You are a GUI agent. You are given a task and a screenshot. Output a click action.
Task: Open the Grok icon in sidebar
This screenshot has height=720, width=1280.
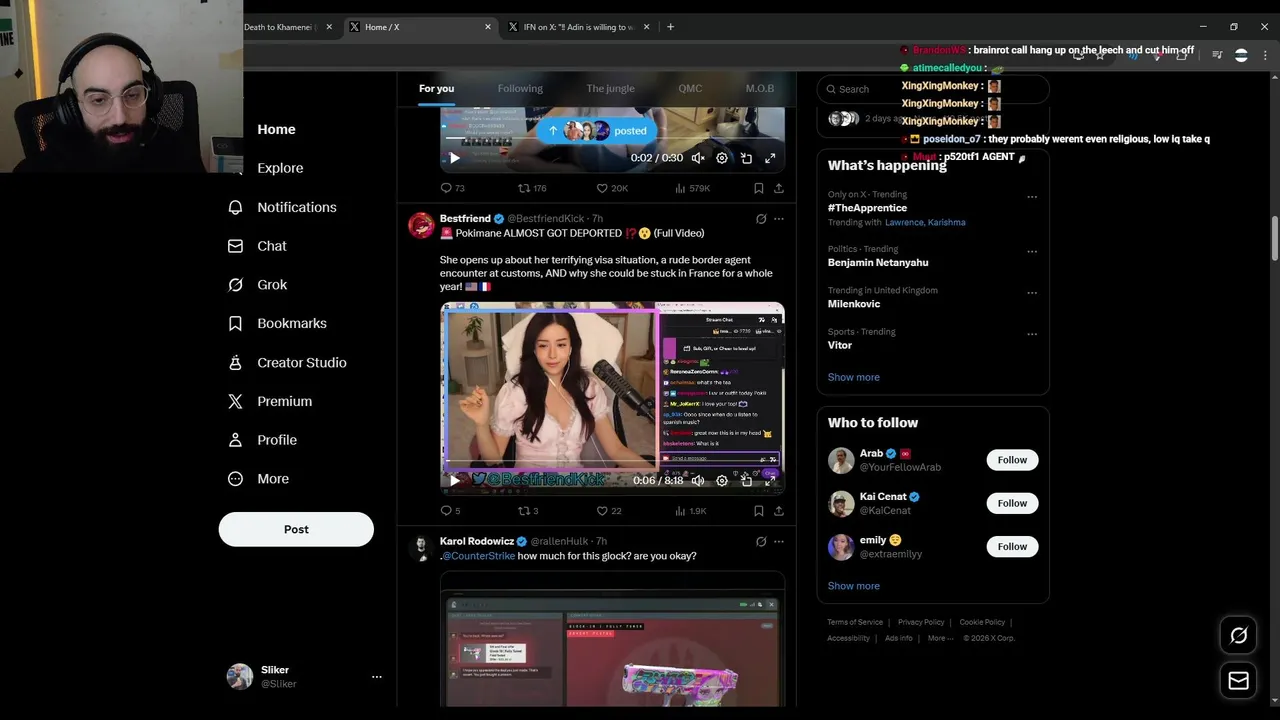click(x=235, y=285)
